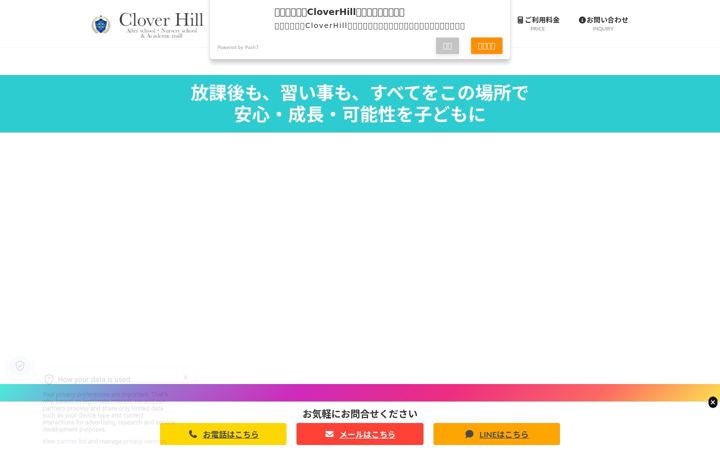Click the orange accept button in notification popup
The image size is (720, 450).
486,46
